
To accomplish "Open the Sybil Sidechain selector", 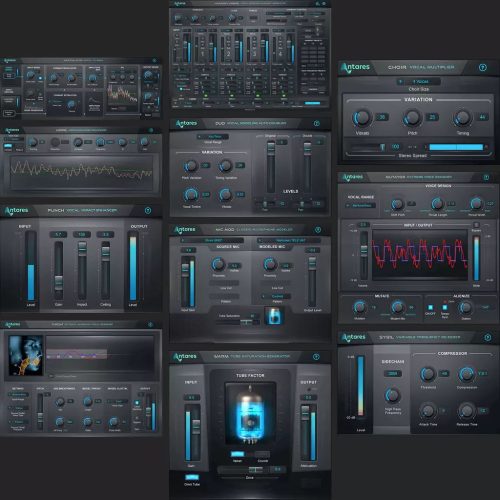I will tap(393, 374).
